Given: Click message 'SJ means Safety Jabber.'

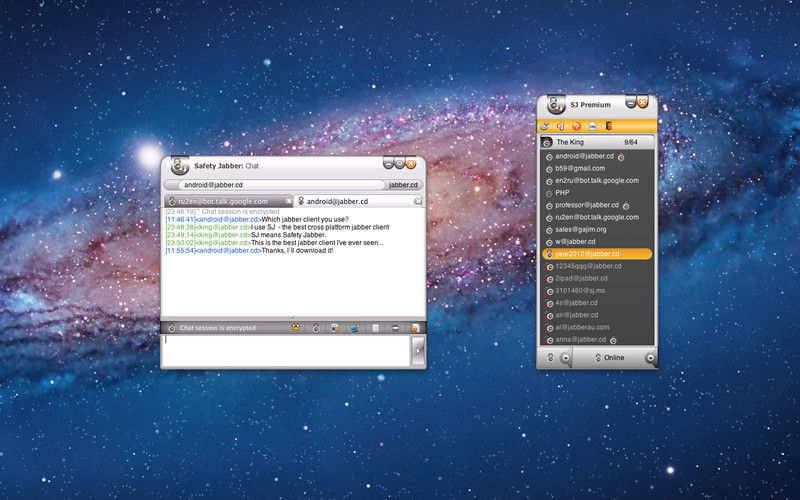Looking at the screenshot, I should coord(288,235).
